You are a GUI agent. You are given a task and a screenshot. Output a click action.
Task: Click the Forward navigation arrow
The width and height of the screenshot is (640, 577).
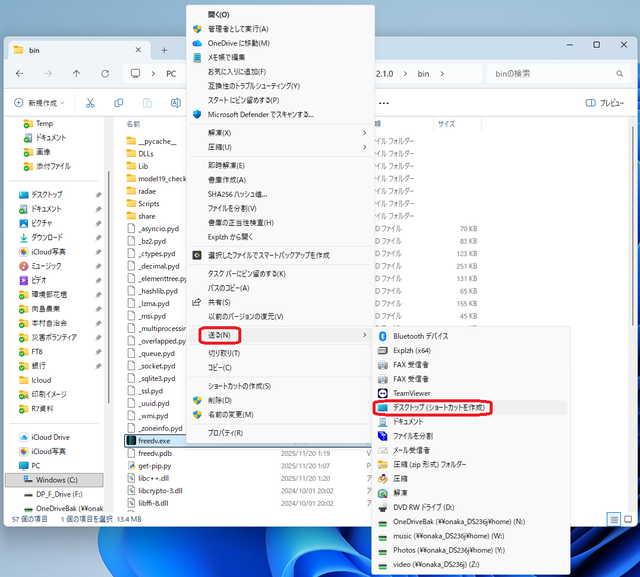click(48, 73)
